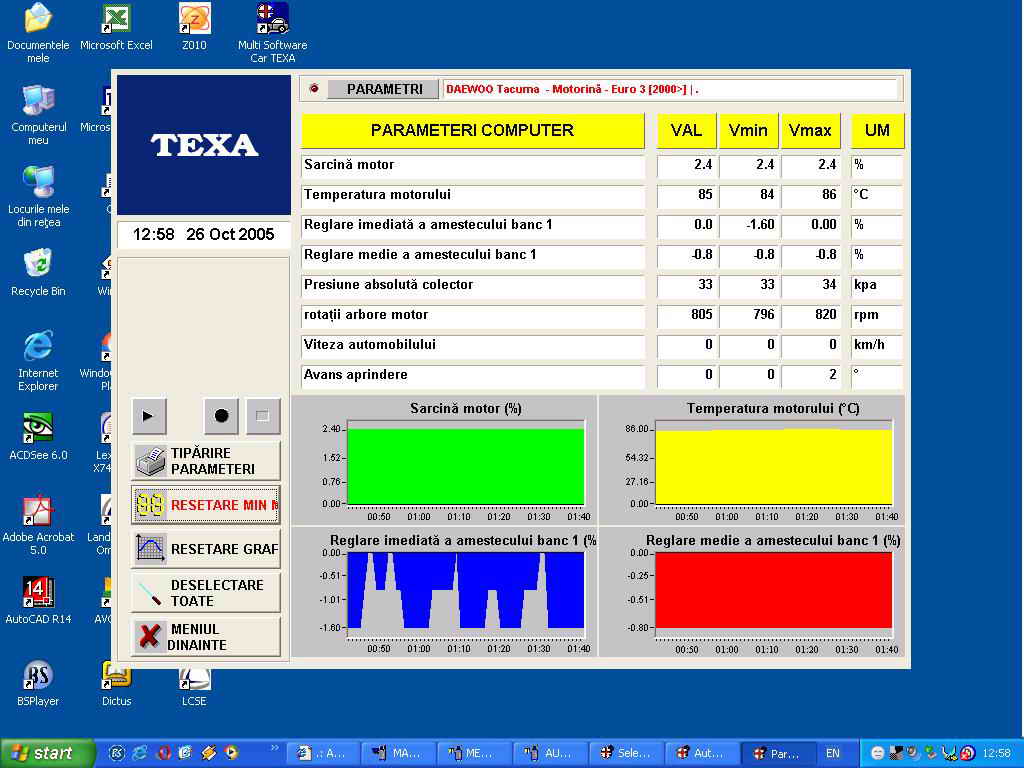Switch to the Sele... taskbar window
The height and width of the screenshot is (768, 1024).
pos(627,753)
